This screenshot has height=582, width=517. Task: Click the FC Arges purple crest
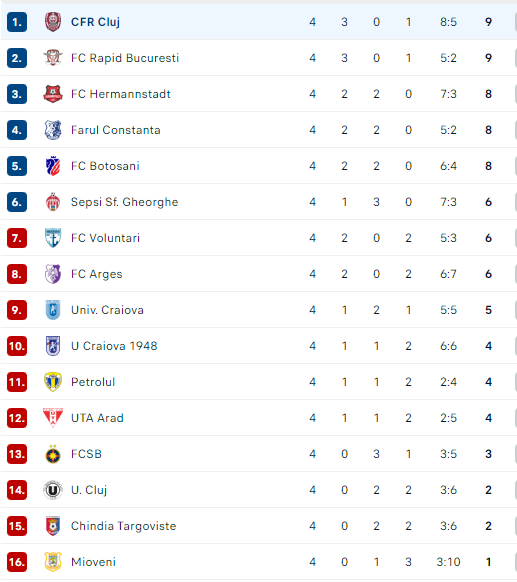coord(53,274)
